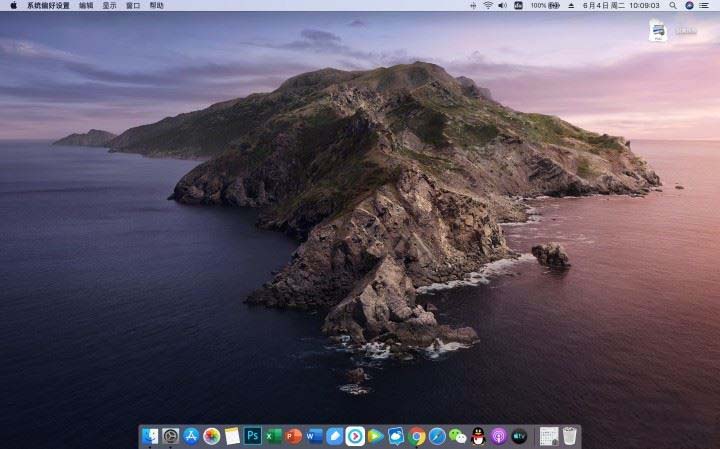This screenshot has width=720, height=449.
Task: Launch Microsoft Word from the Dock
Action: pos(314,436)
